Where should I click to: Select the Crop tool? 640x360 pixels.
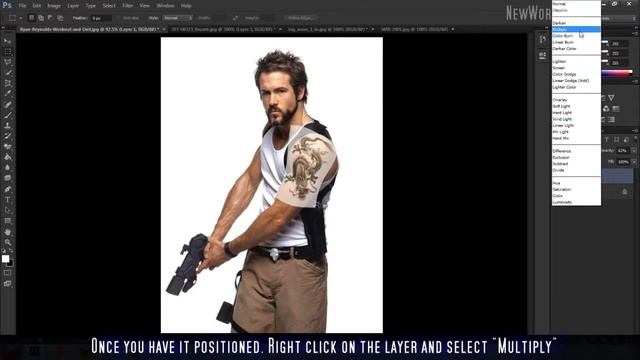[x=7, y=83]
